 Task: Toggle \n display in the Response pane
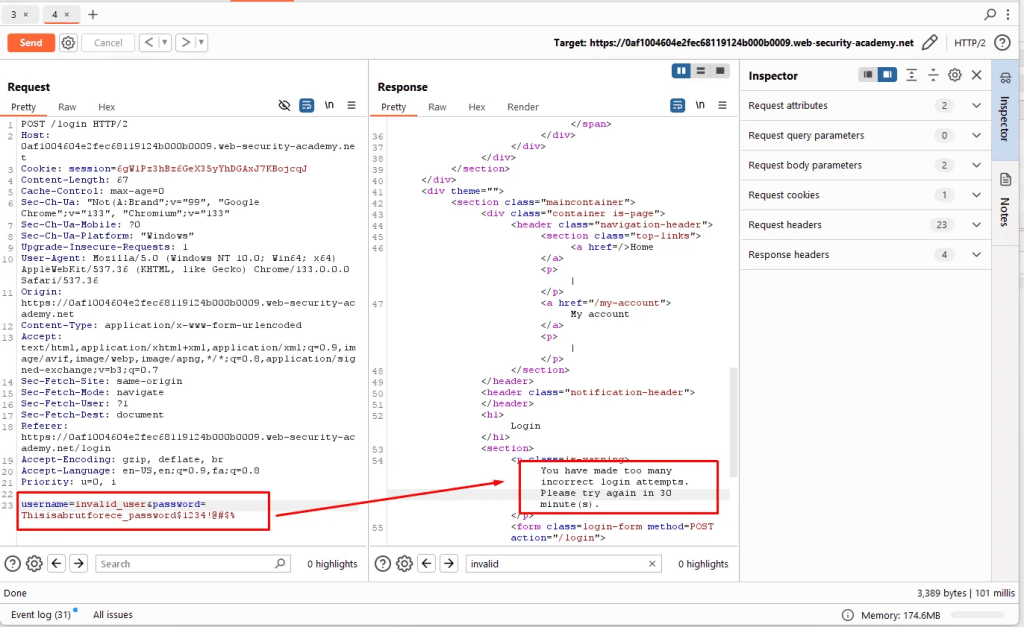(700, 106)
